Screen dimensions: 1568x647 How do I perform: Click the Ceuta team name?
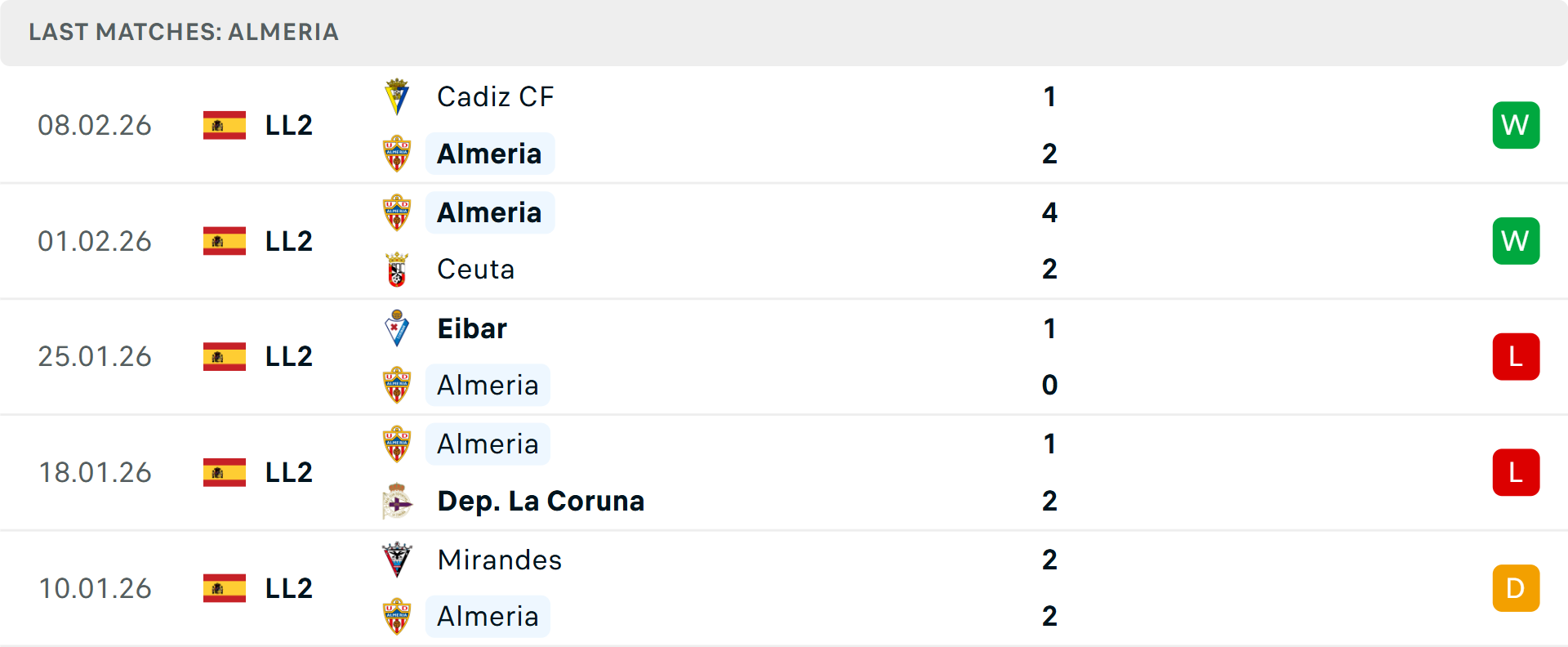coord(475,270)
